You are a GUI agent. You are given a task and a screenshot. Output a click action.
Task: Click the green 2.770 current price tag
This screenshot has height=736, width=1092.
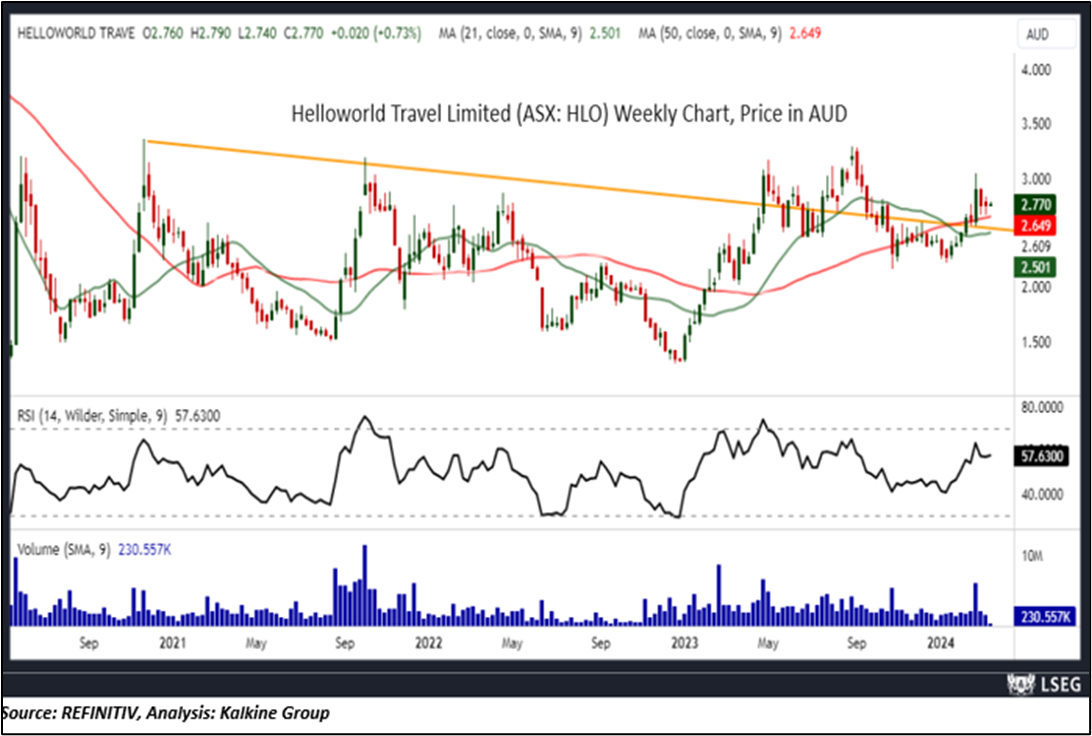[1036, 204]
